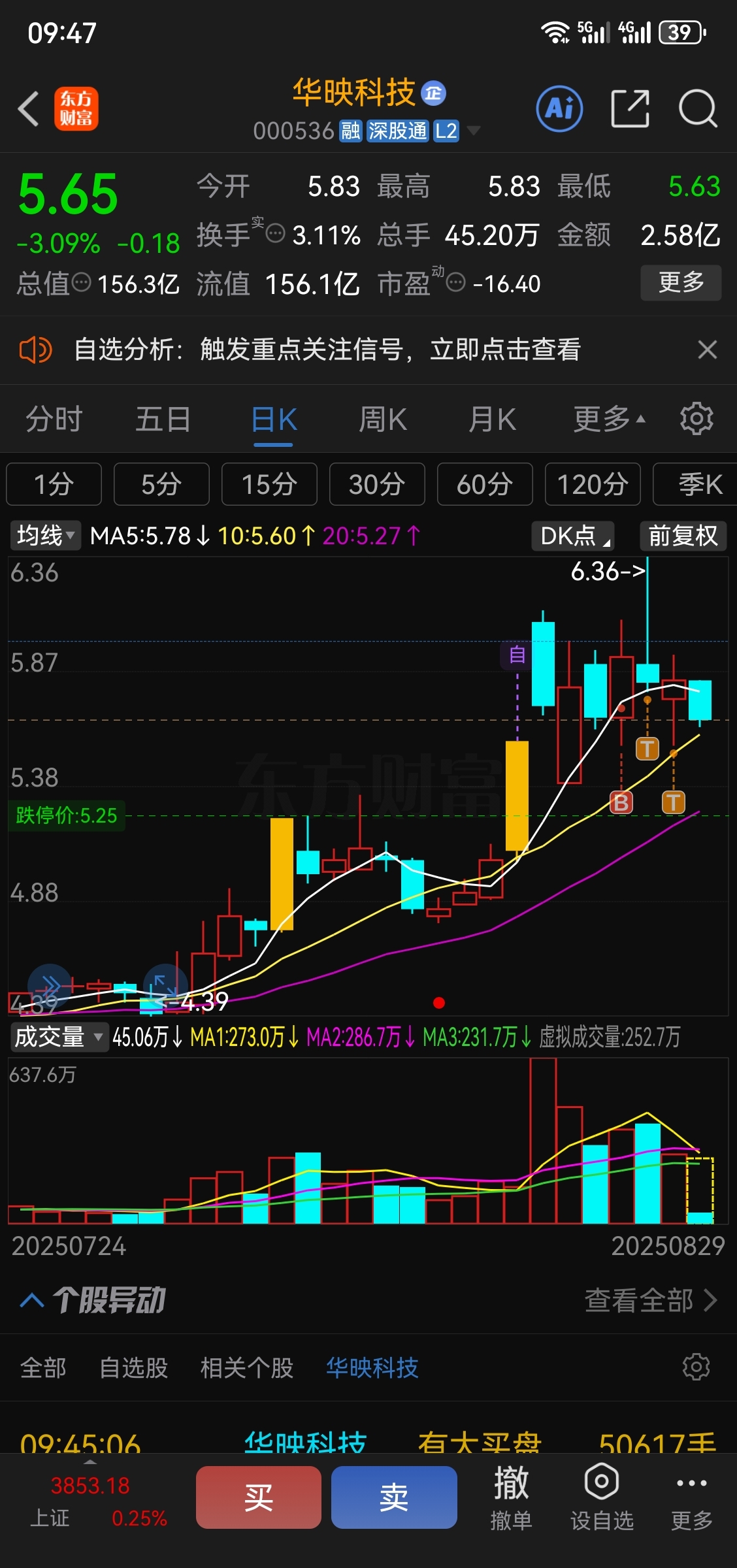Open the 个股异动 settings gear
737x1568 pixels.
coord(696,1367)
